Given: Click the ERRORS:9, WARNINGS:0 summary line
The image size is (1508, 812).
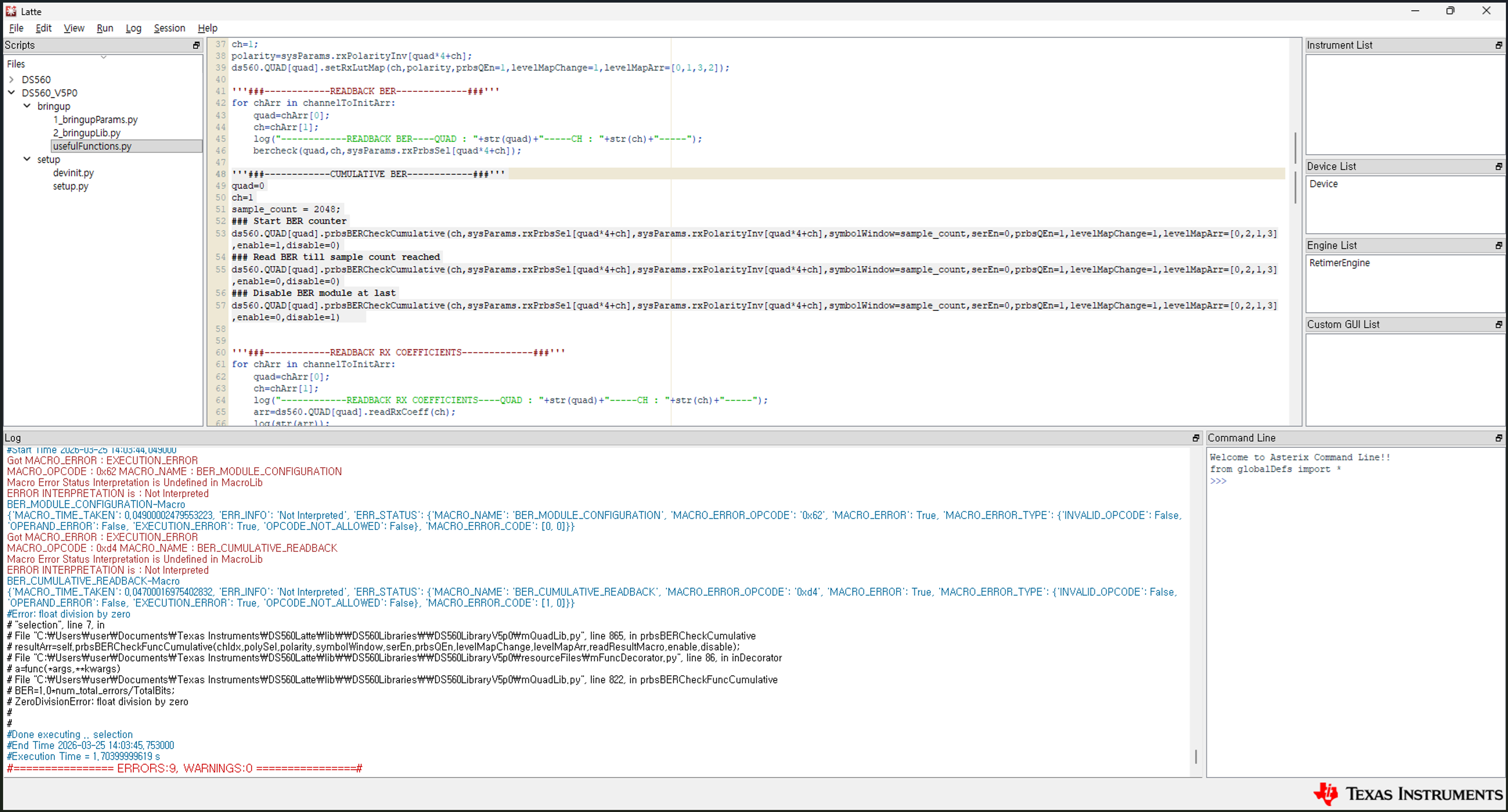Looking at the screenshot, I should point(184,769).
